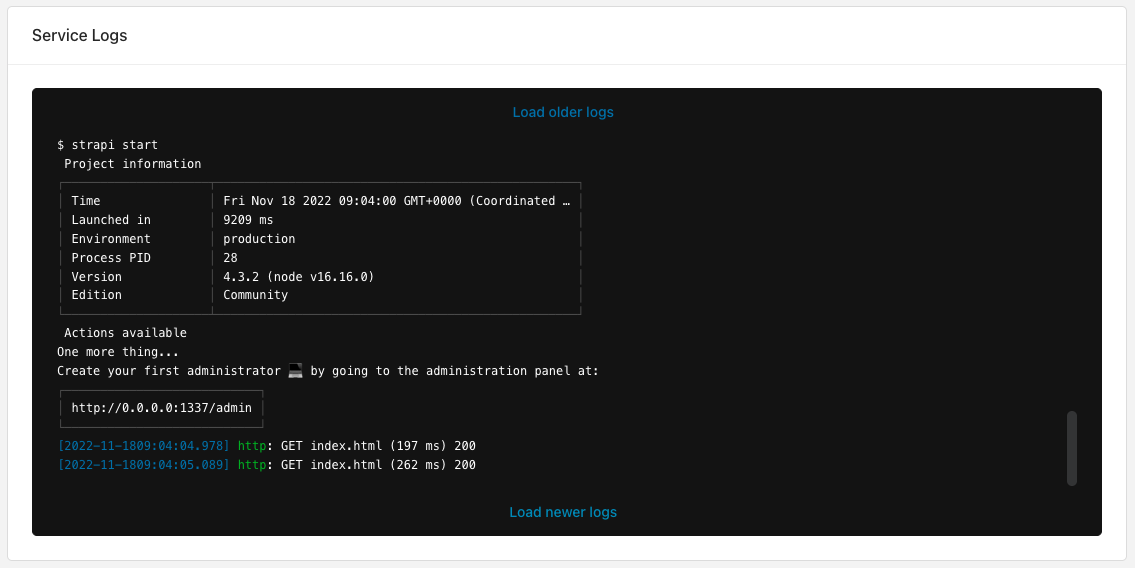
Task: Click the 'One more thing...' line
Action: [118, 352]
